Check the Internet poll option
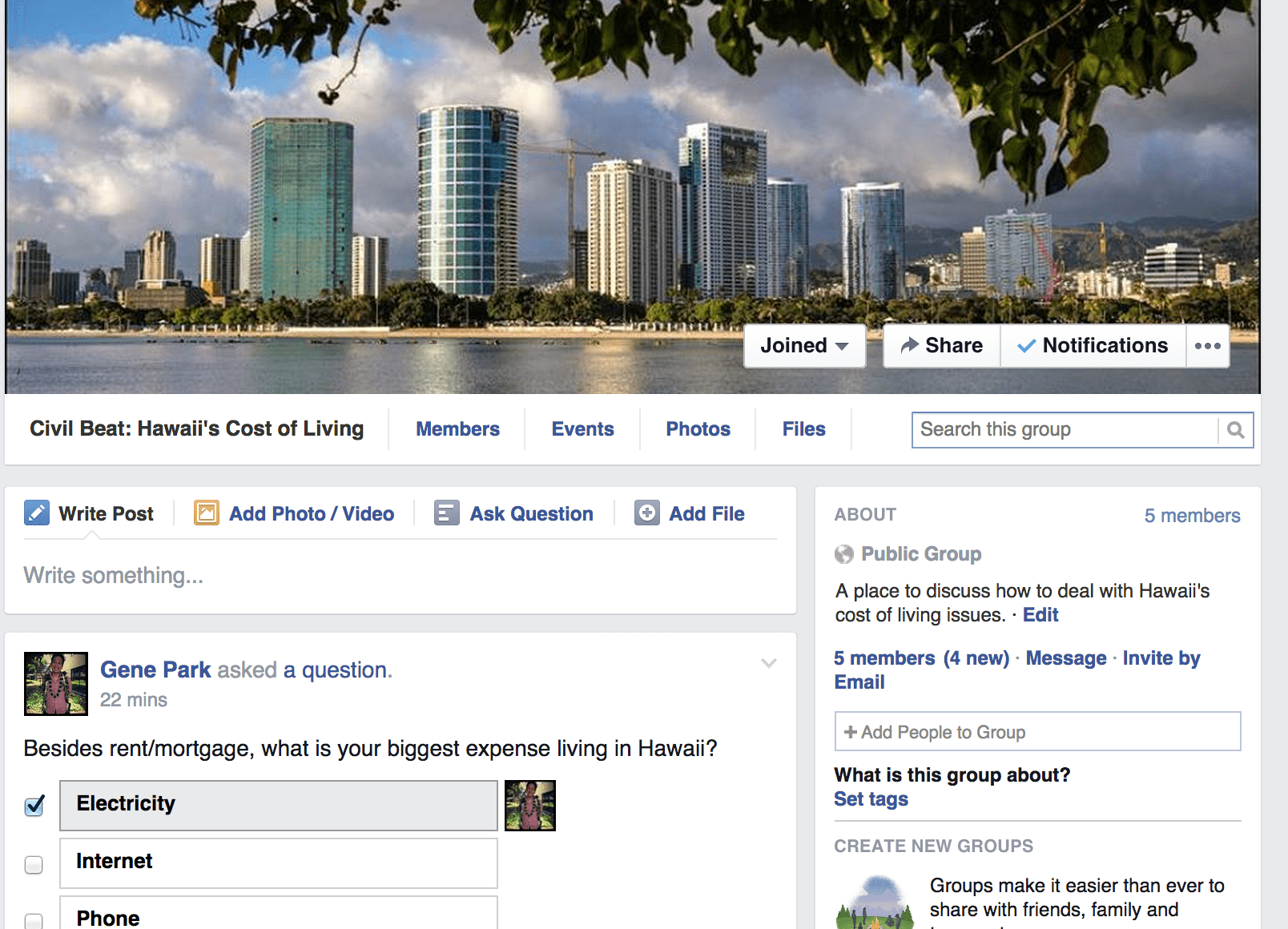The height and width of the screenshot is (929, 1288). 34,865
